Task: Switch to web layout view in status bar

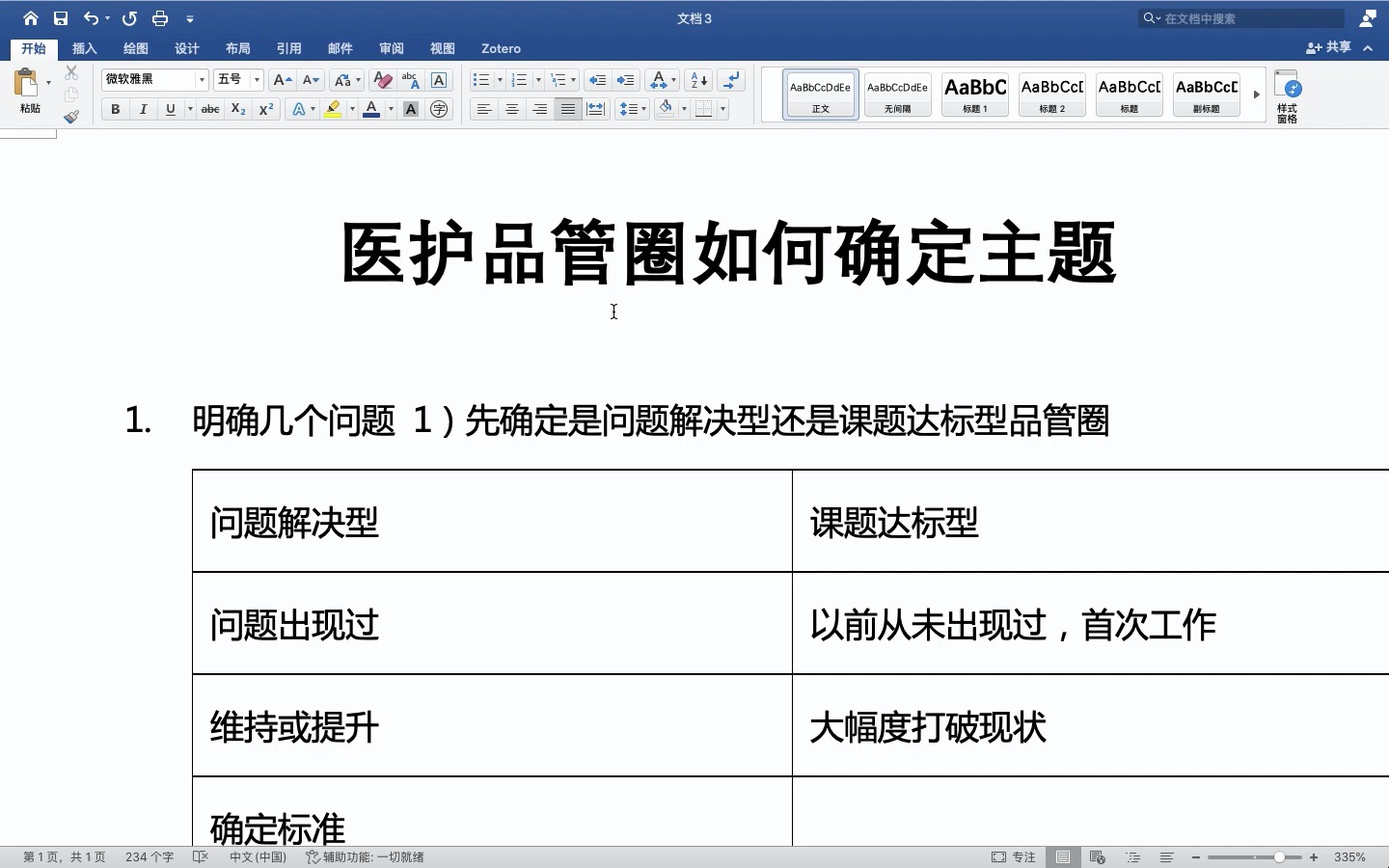Action: point(1097,856)
